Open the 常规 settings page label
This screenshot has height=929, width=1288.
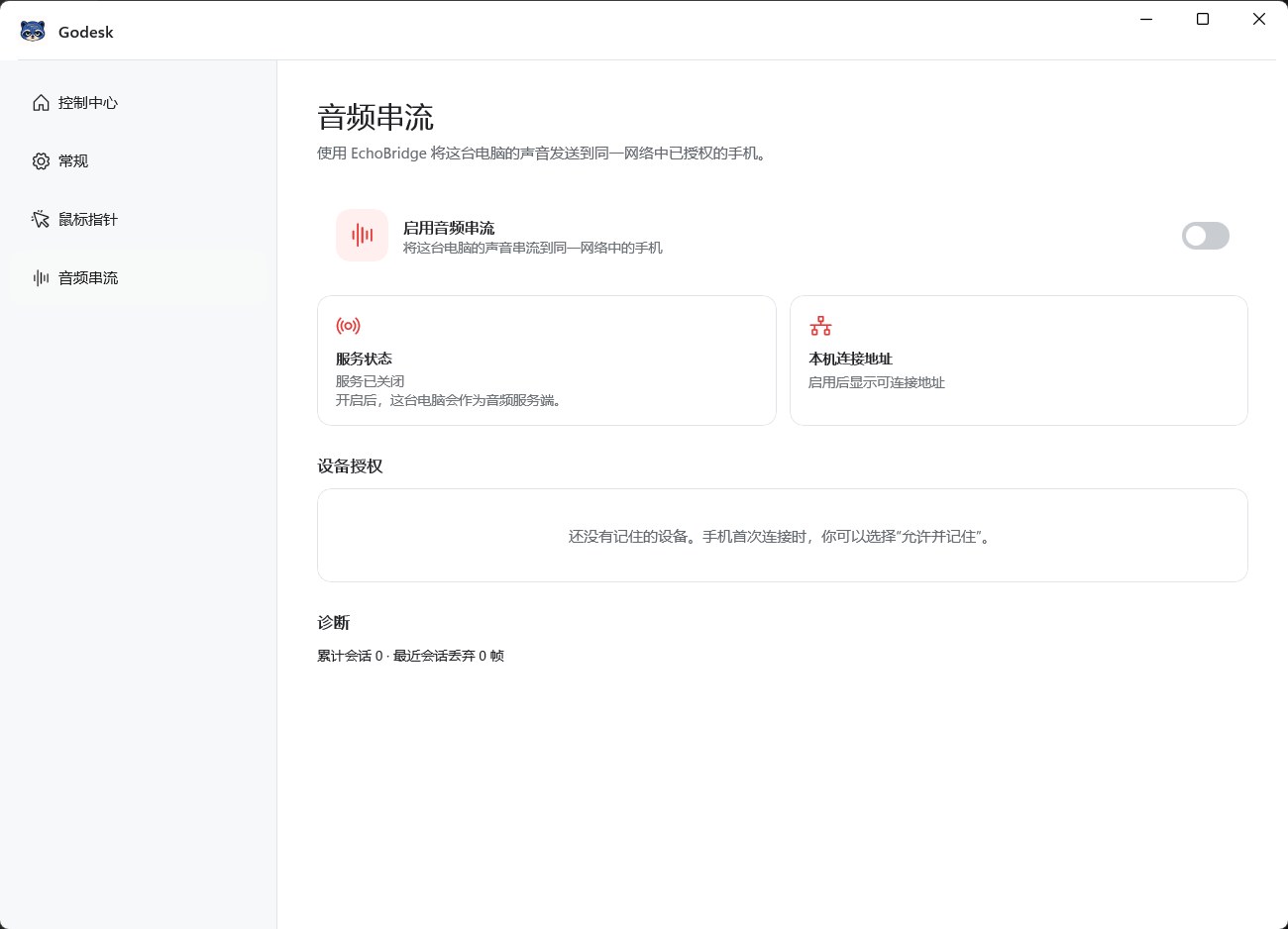click(x=73, y=161)
